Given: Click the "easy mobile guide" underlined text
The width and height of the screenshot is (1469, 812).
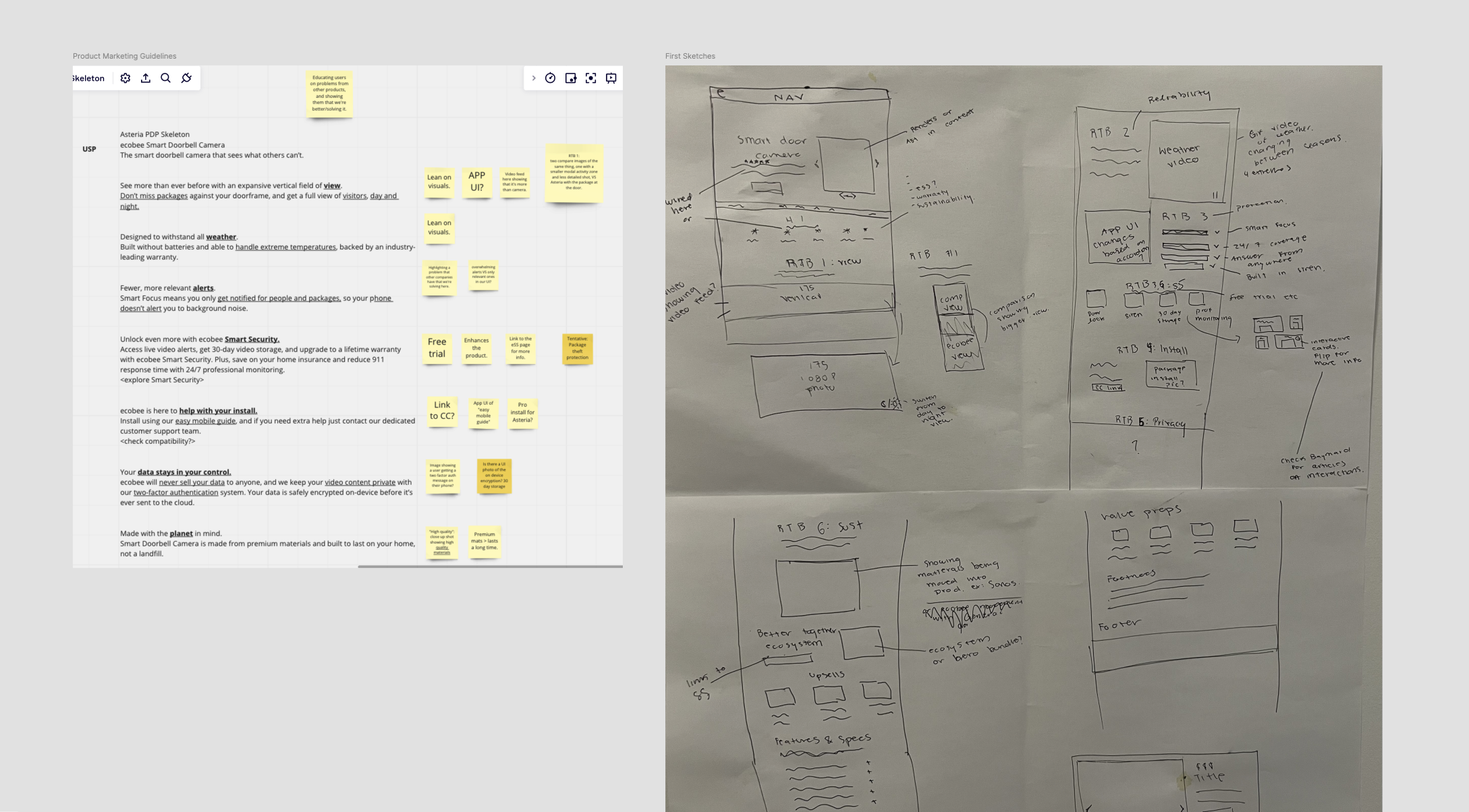Looking at the screenshot, I should point(205,421).
